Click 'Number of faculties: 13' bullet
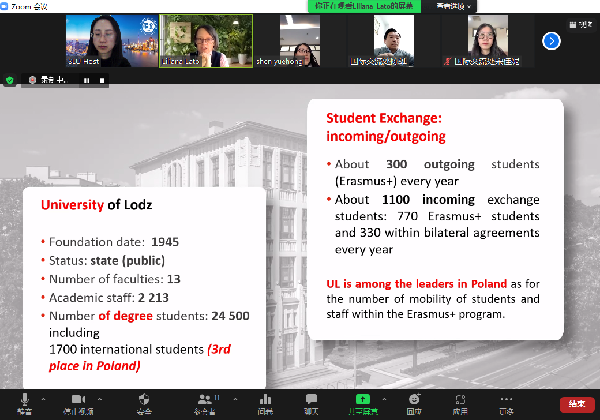The image size is (600, 420). pos(114,279)
